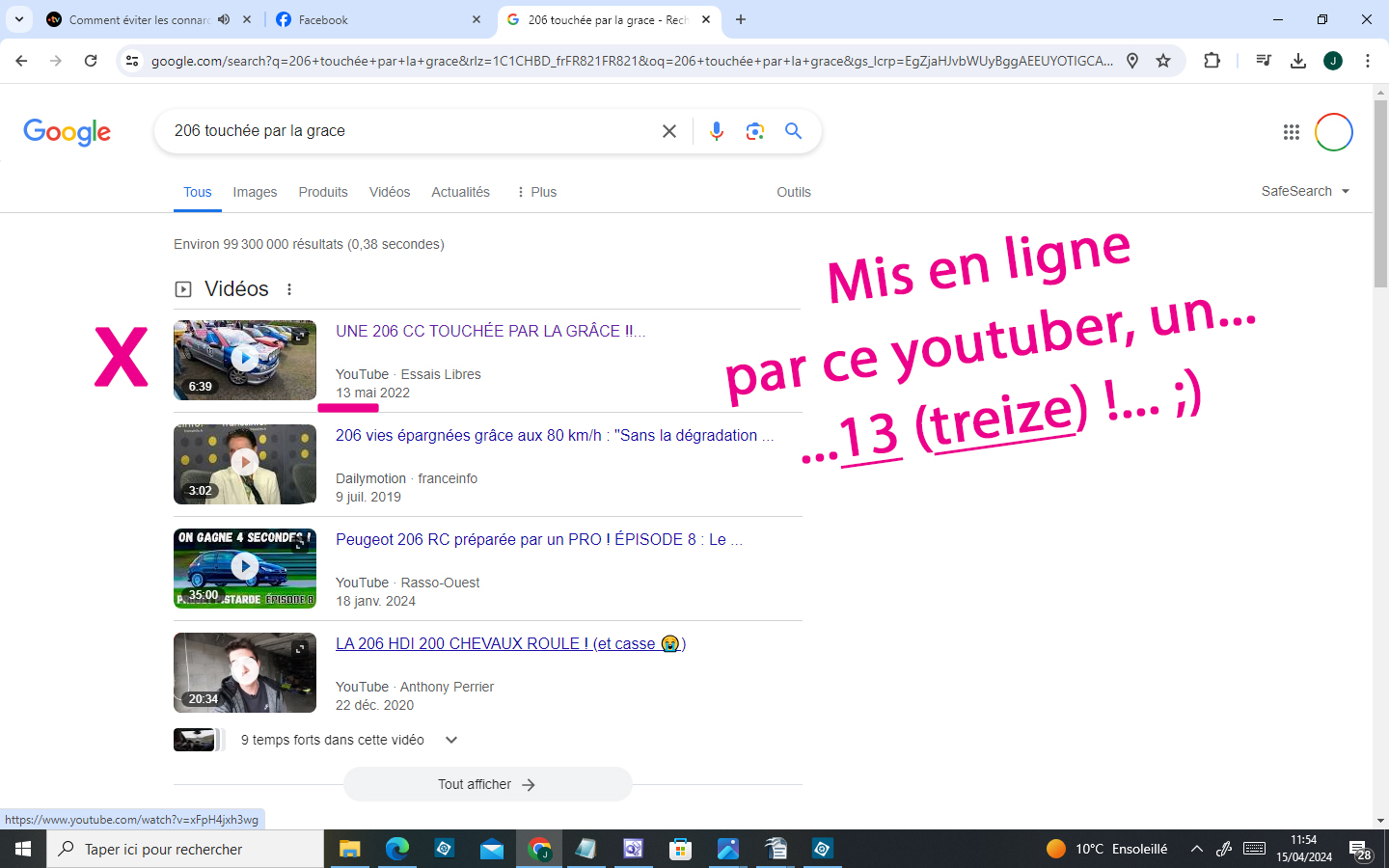Click the page vertical scrollbar

(x=1380, y=193)
